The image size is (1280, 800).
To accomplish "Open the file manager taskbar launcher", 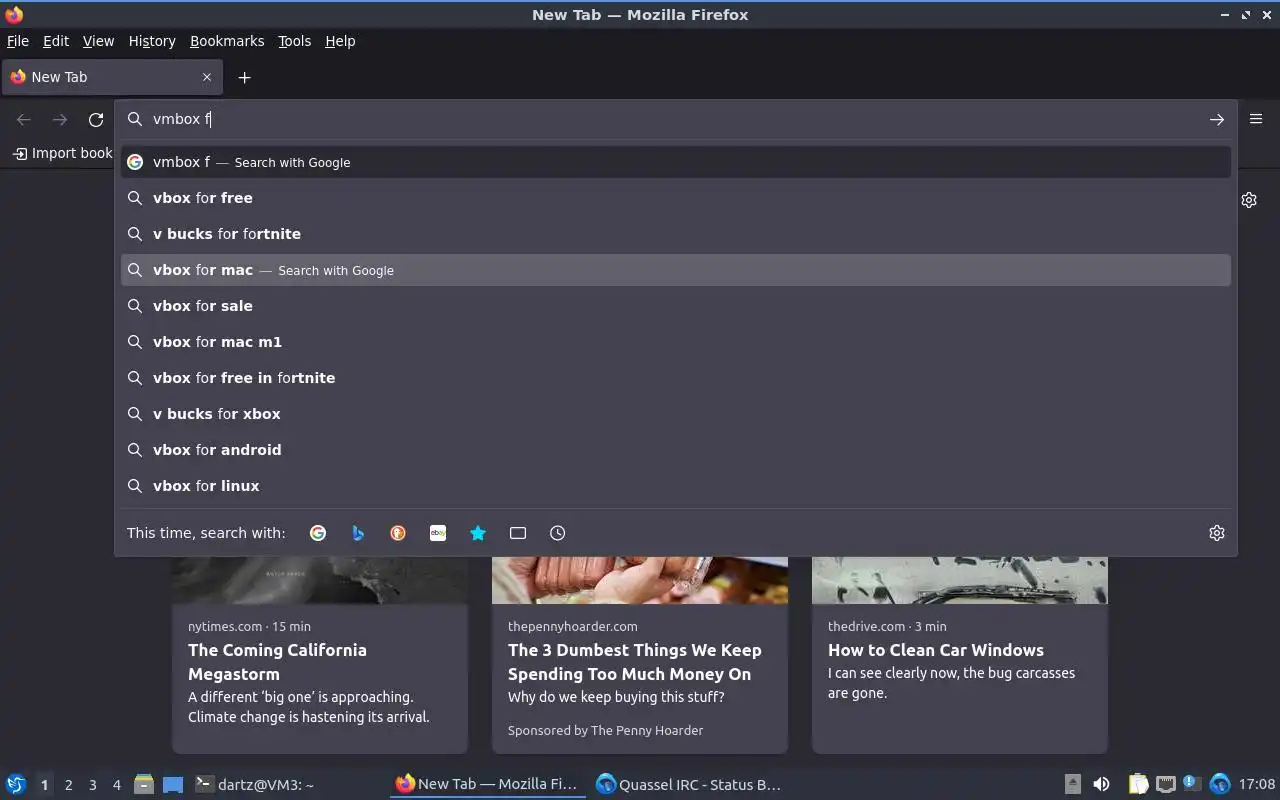I will click(144, 784).
